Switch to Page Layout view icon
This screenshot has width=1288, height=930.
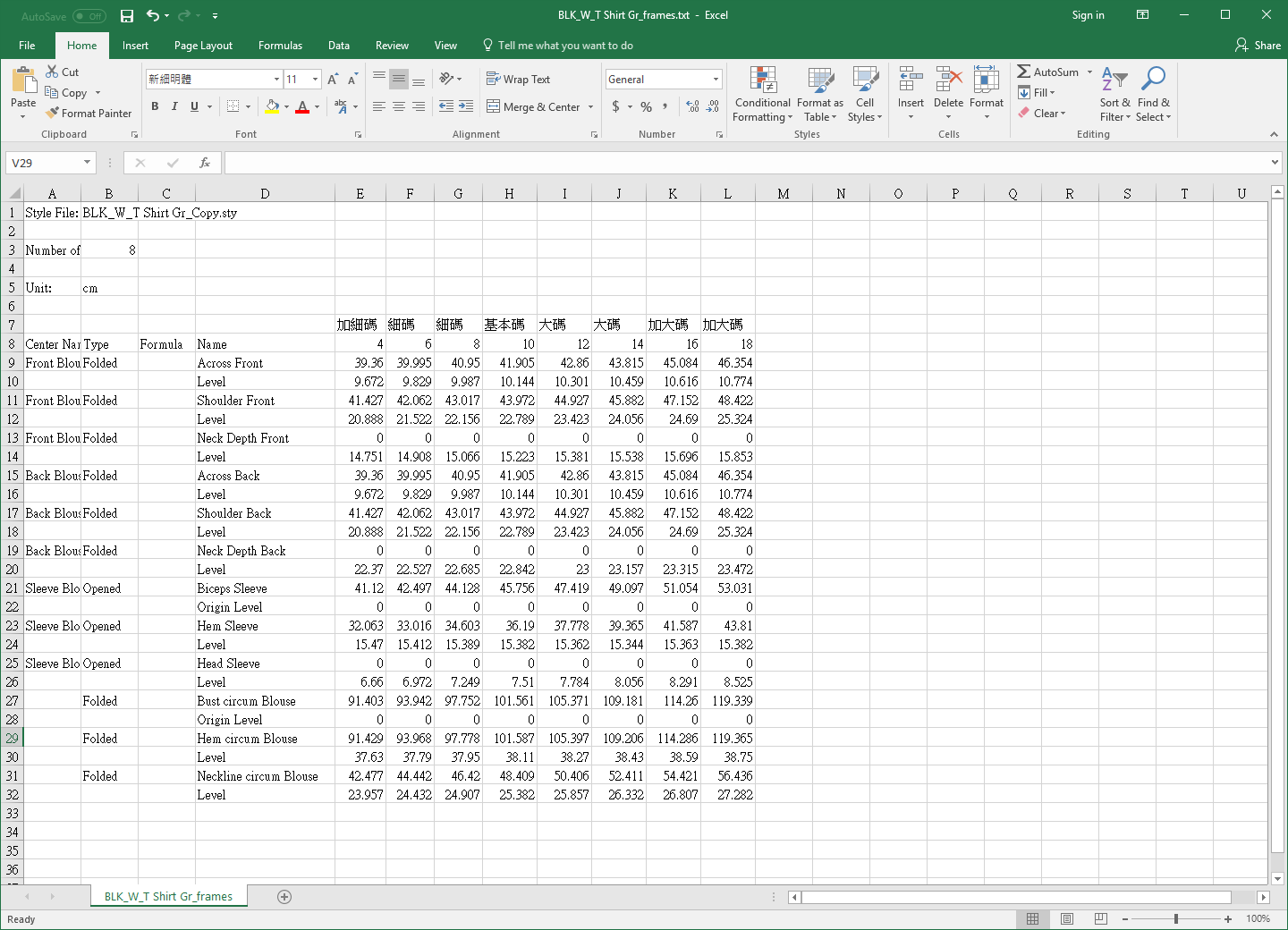click(x=1067, y=919)
